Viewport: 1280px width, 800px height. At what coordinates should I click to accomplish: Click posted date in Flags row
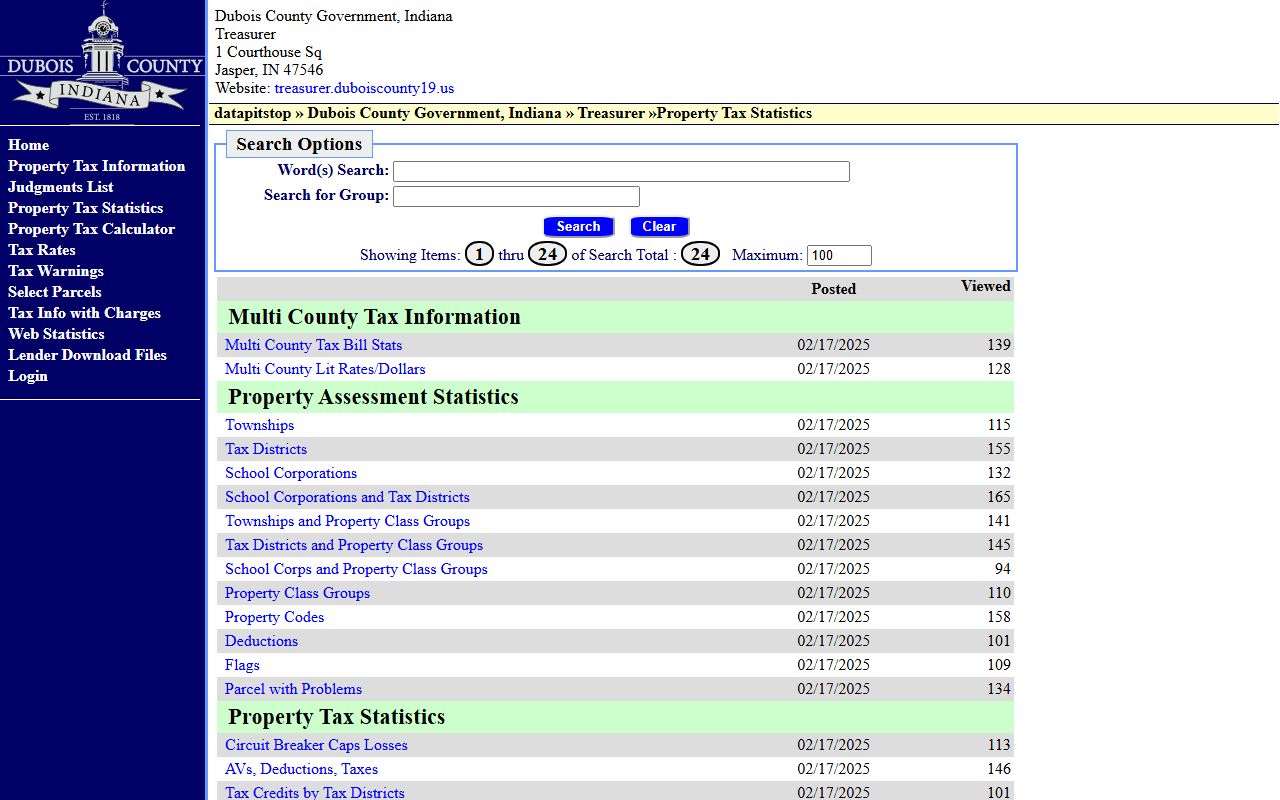point(833,665)
